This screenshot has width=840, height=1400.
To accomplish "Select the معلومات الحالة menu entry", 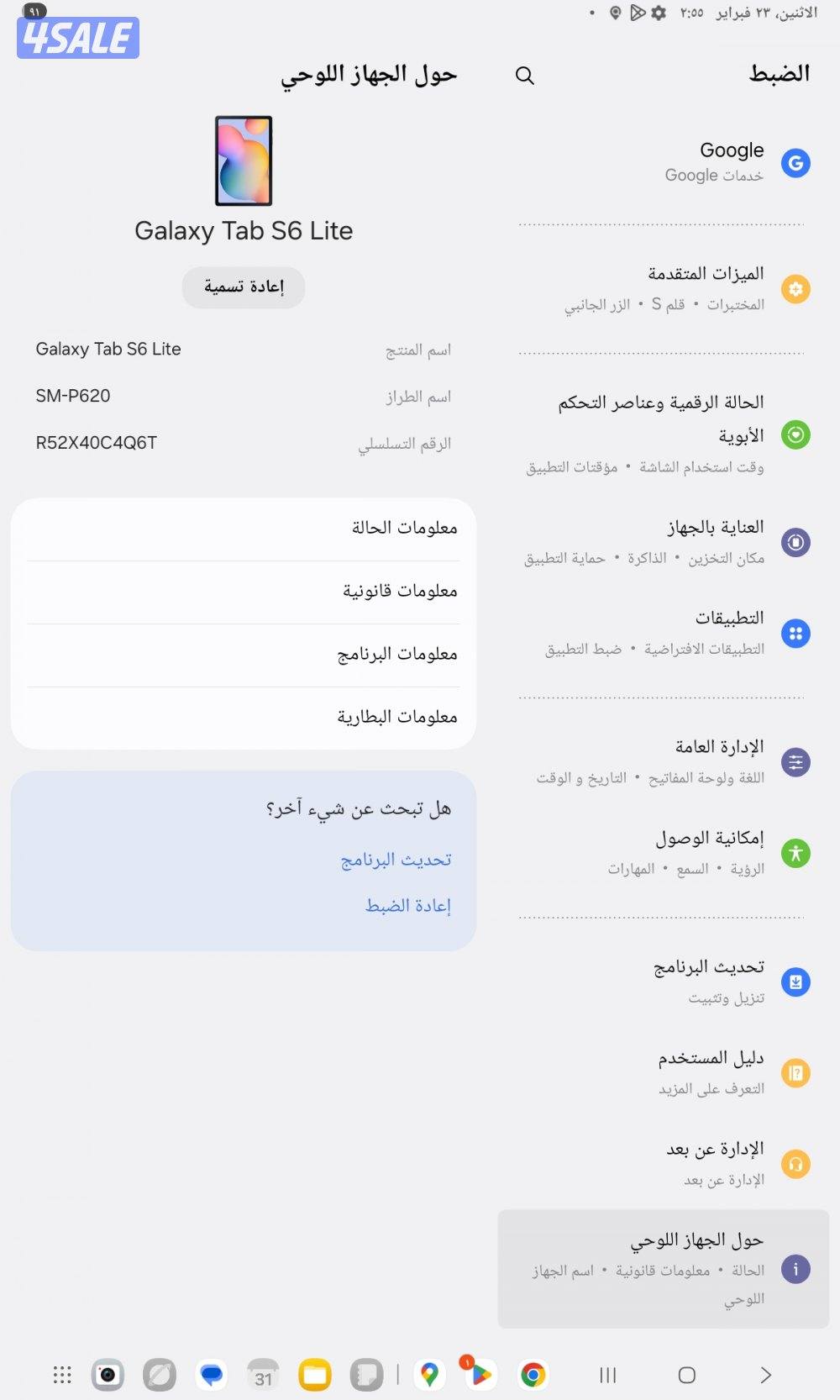I will [402, 528].
